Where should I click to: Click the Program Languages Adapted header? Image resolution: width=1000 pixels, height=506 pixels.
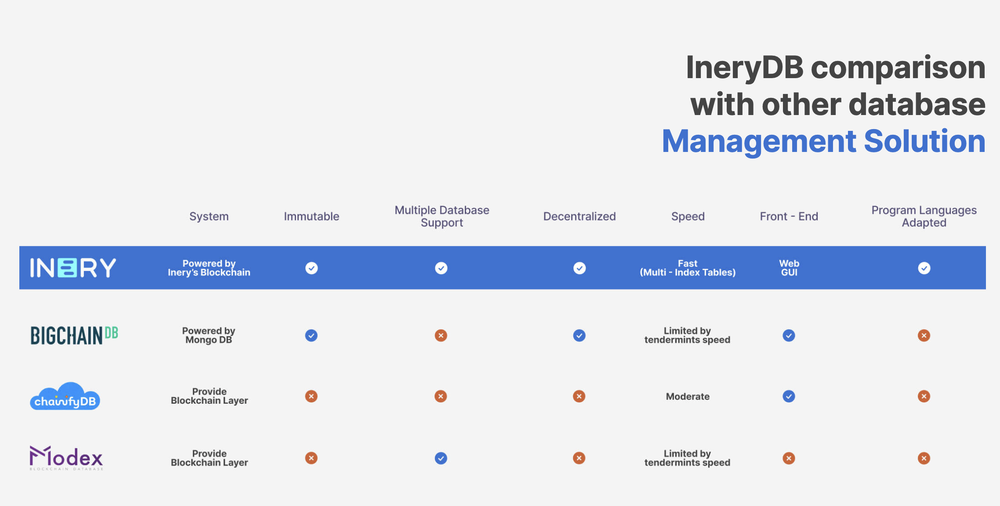(924, 216)
